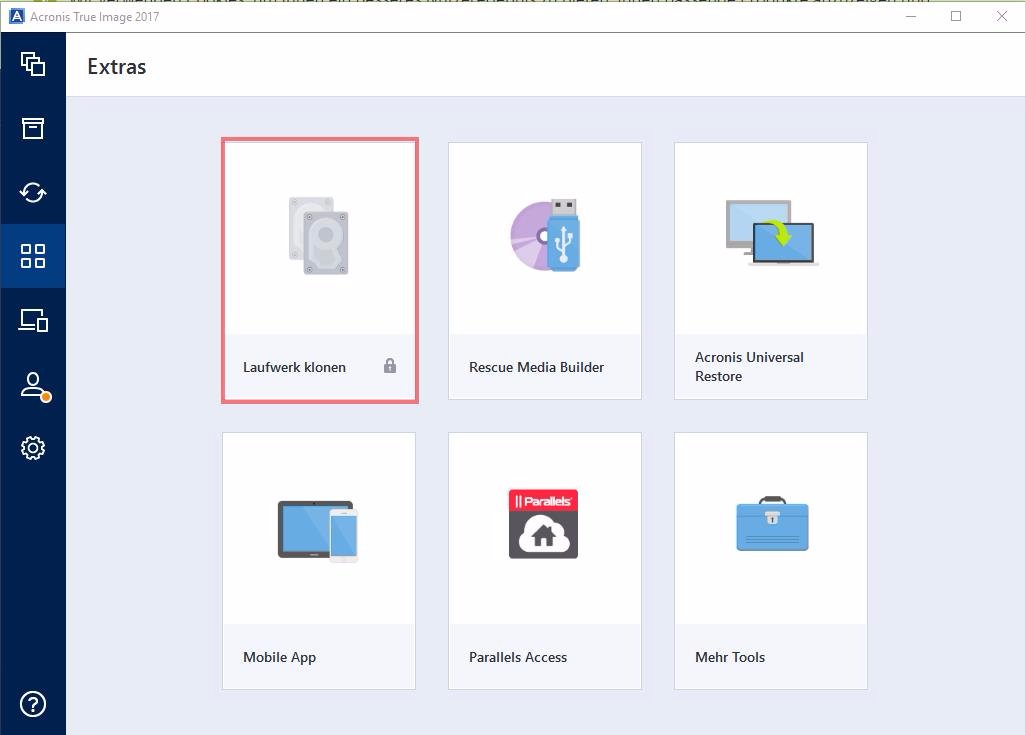Open the Archive section in sidebar

point(33,128)
